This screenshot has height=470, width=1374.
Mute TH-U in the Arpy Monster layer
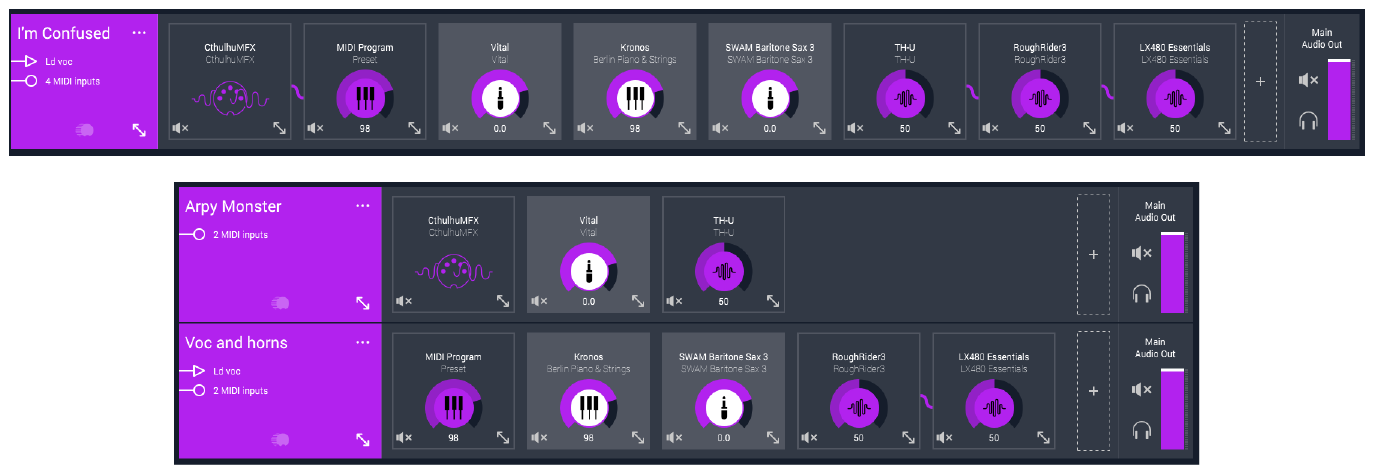click(673, 301)
